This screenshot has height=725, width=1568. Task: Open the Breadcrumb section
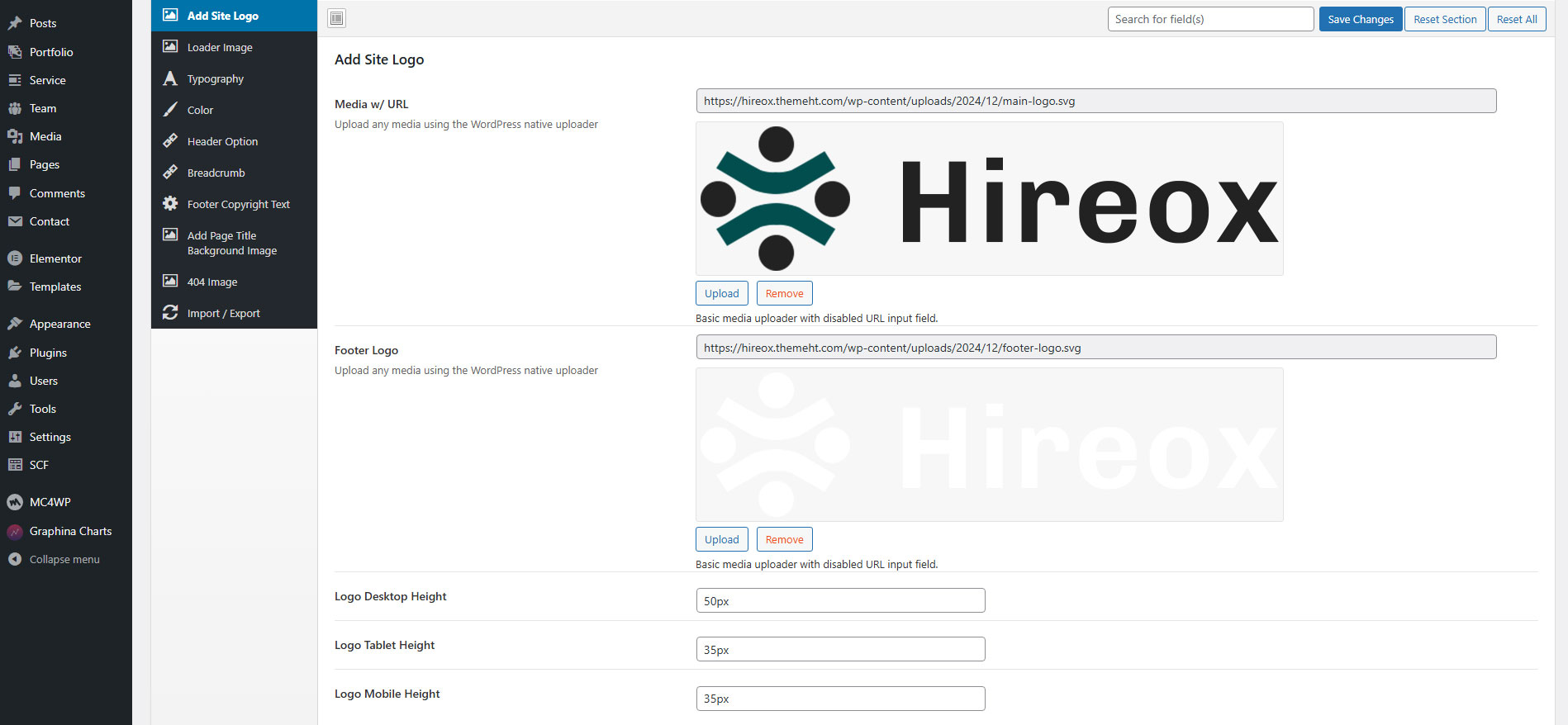click(x=234, y=173)
